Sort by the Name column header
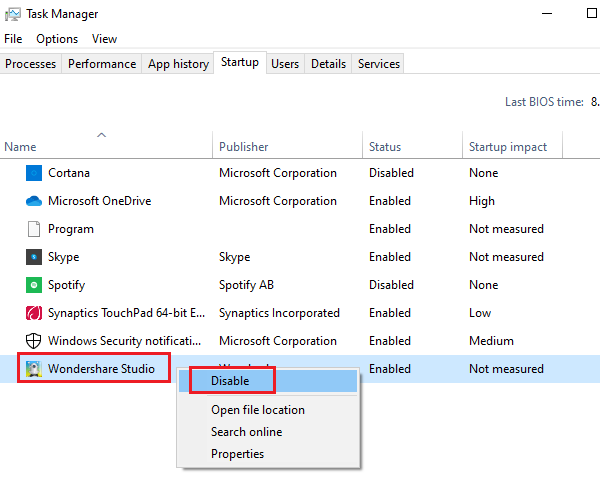600x477 pixels. coord(20,147)
